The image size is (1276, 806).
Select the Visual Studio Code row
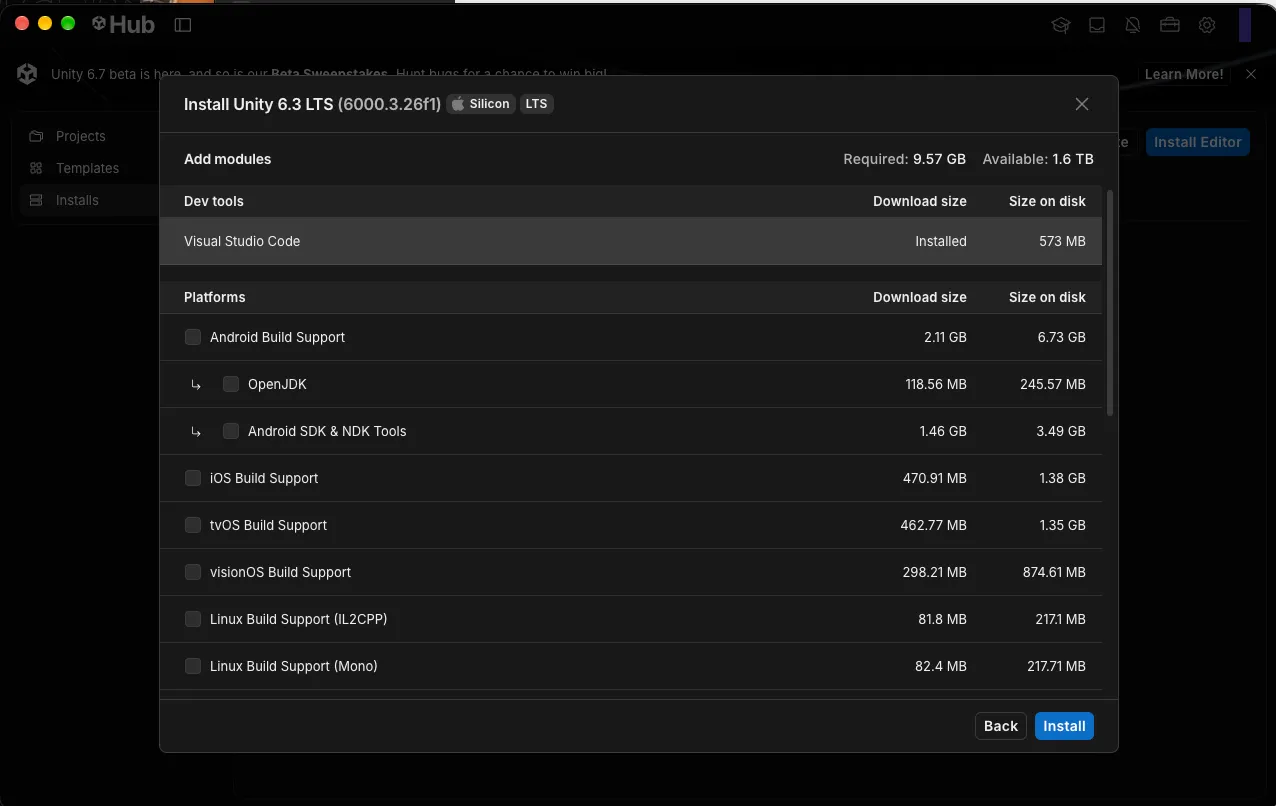pyautogui.click(x=631, y=241)
